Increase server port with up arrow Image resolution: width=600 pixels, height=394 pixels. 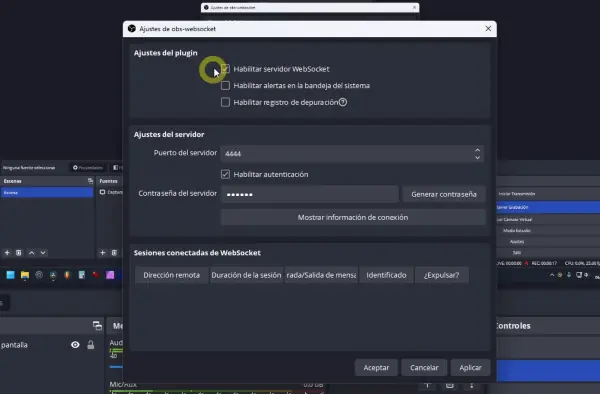click(x=477, y=150)
